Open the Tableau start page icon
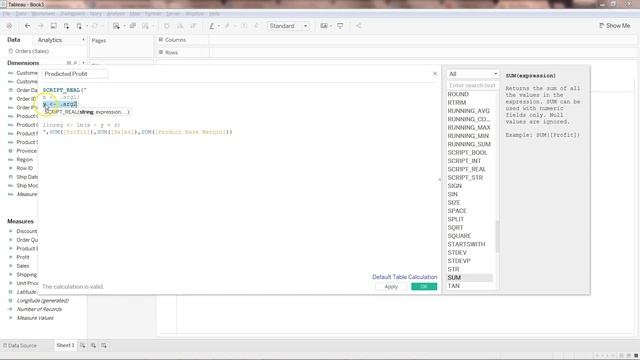Viewport: 640px width, 360px height. (9, 26)
